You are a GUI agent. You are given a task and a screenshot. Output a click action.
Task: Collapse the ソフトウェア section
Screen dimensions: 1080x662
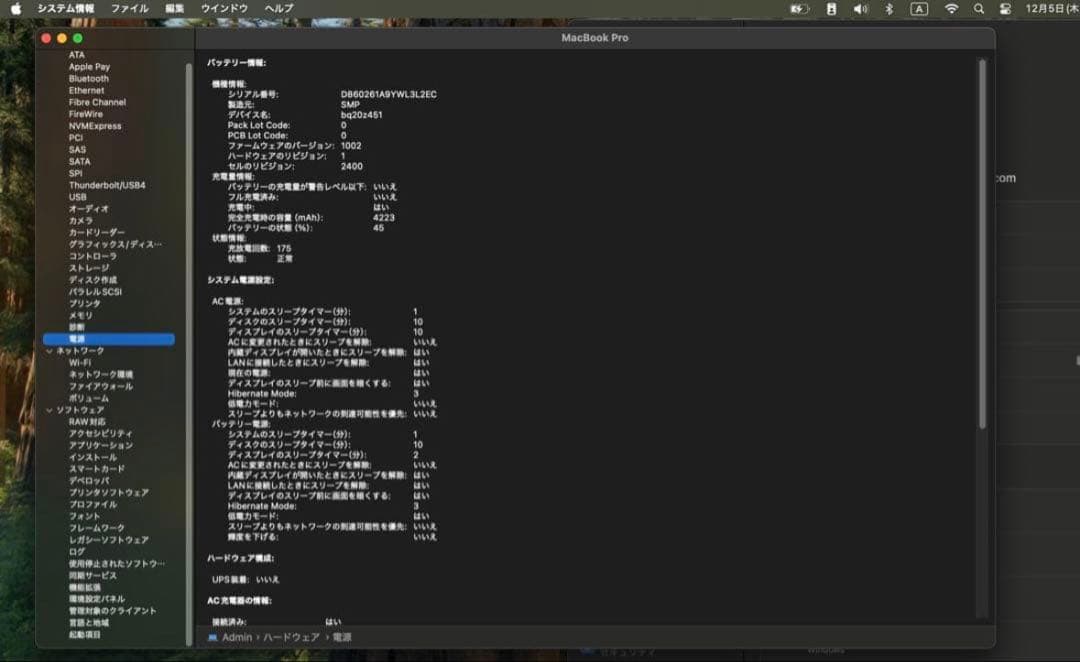48,410
